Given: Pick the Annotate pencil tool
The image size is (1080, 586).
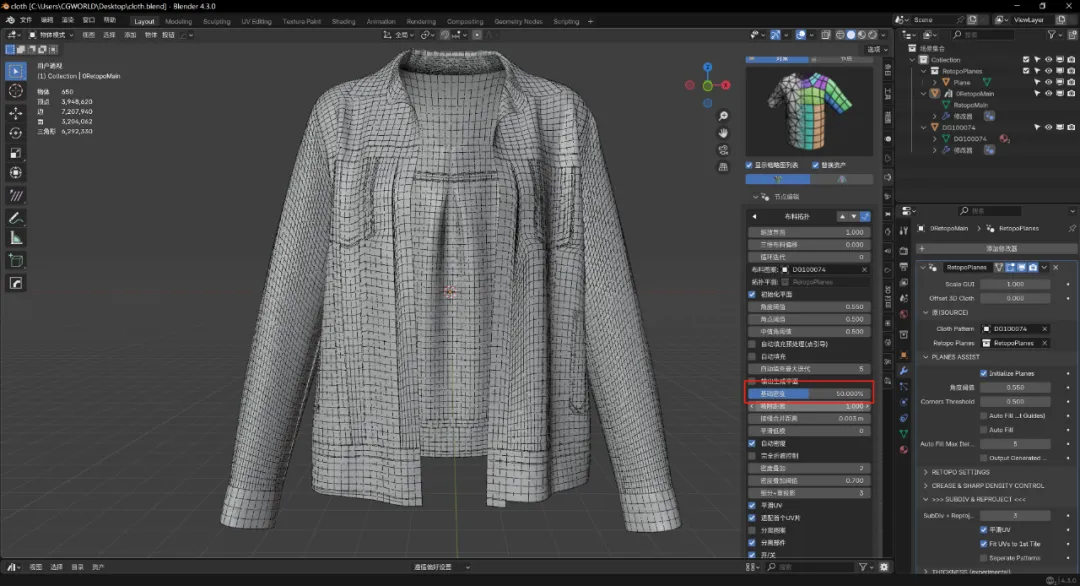Looking at the screenshot, I should [16, 217].
